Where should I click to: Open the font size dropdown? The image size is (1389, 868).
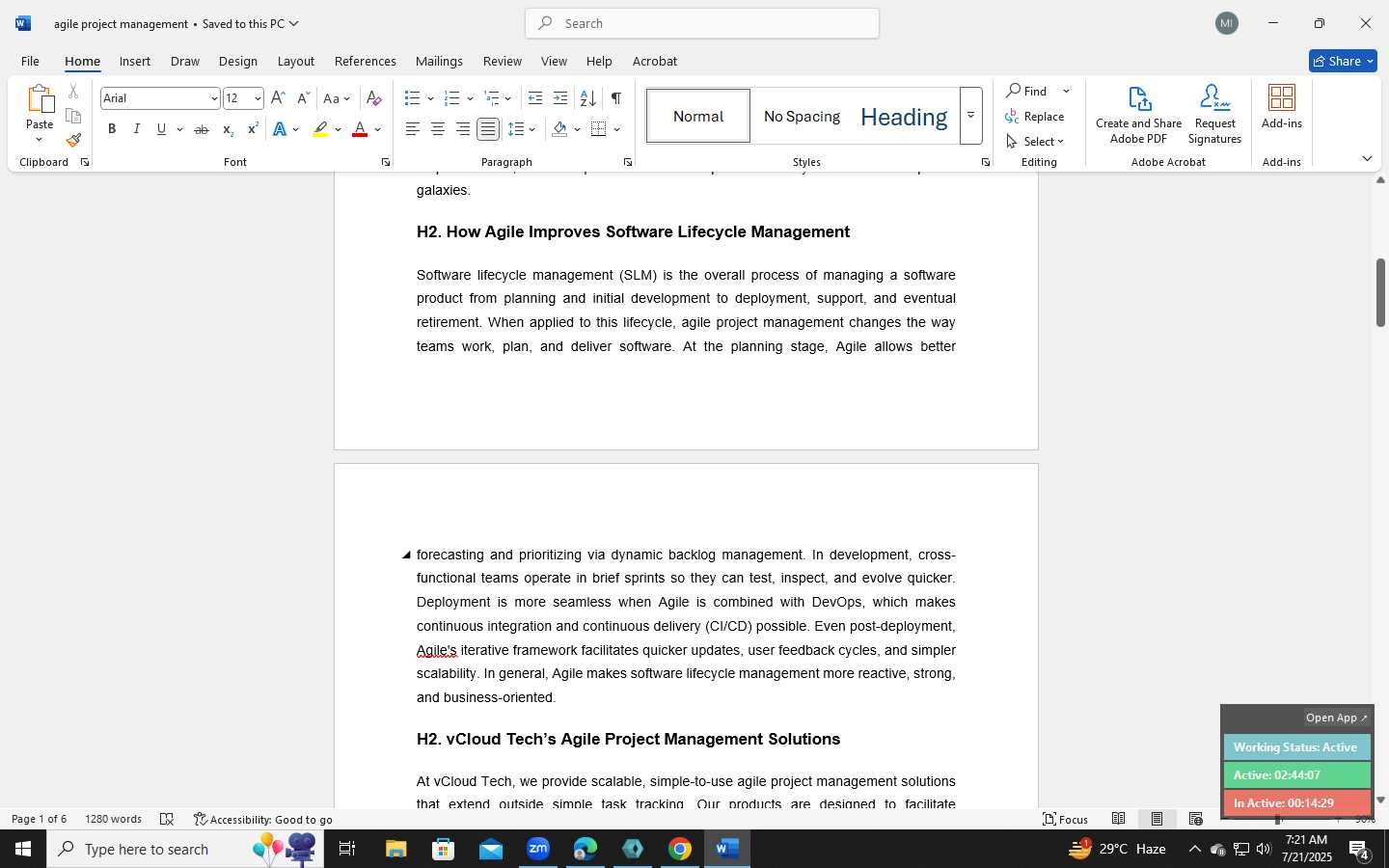point(258,98)
